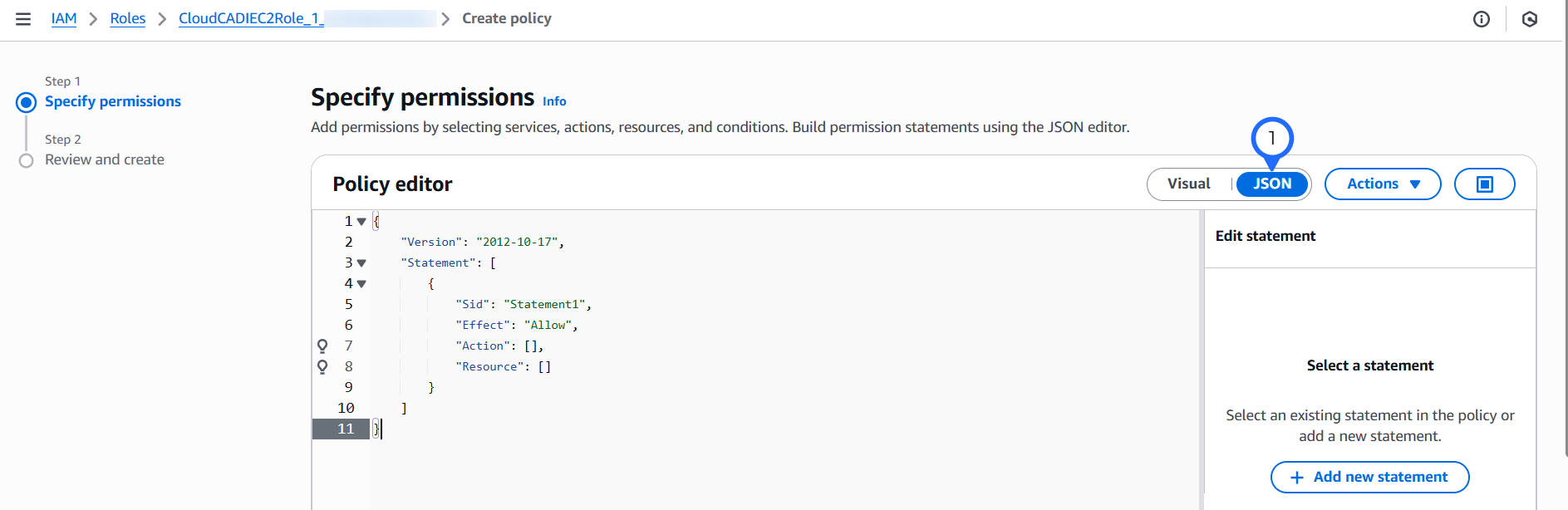The height and width of the screenshot is (510, 1568).
Task: Switch policy editor to JSON mode
Action: click(1271, 184)
